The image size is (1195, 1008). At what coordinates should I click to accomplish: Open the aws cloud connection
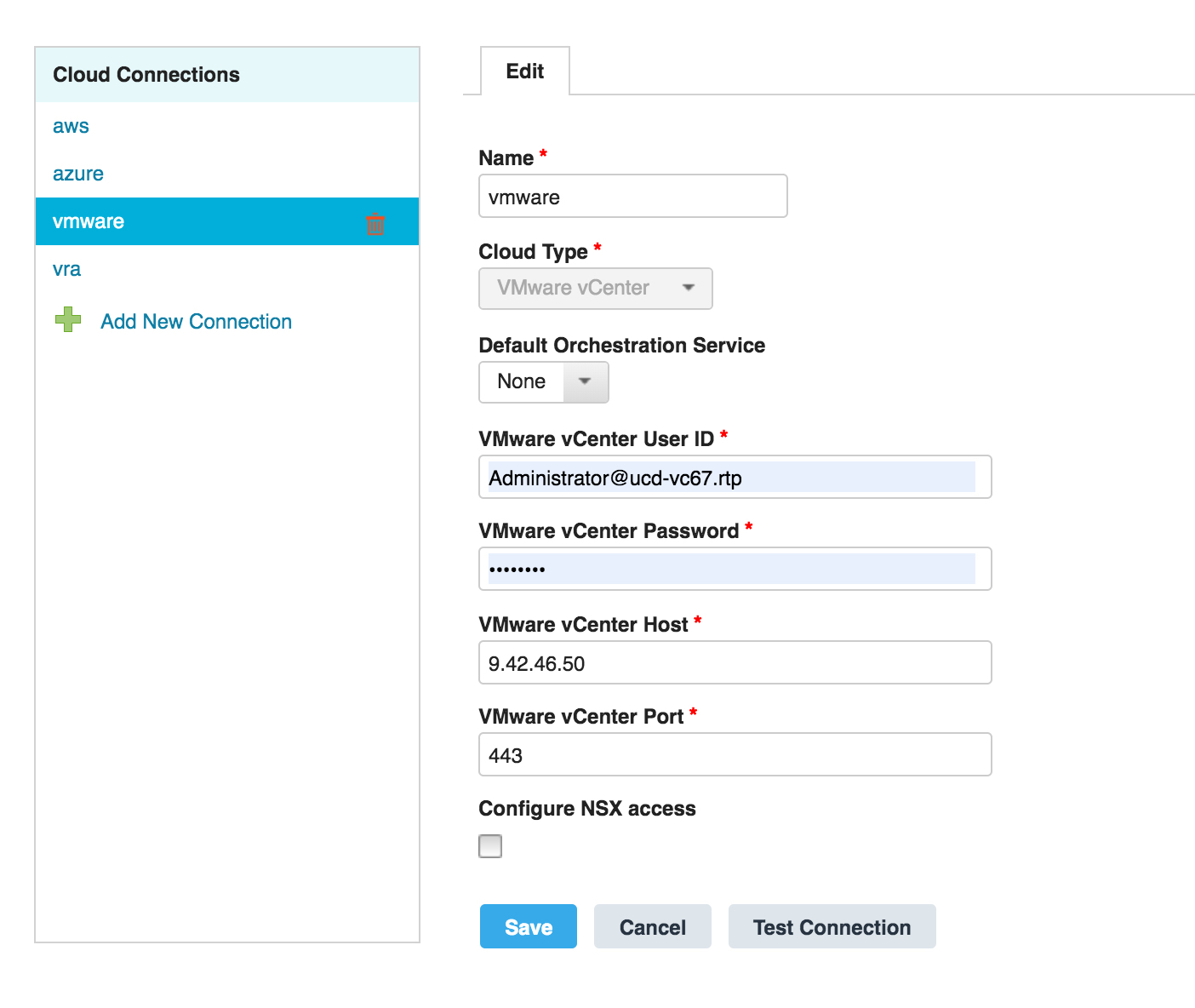[x=71, y=126]
